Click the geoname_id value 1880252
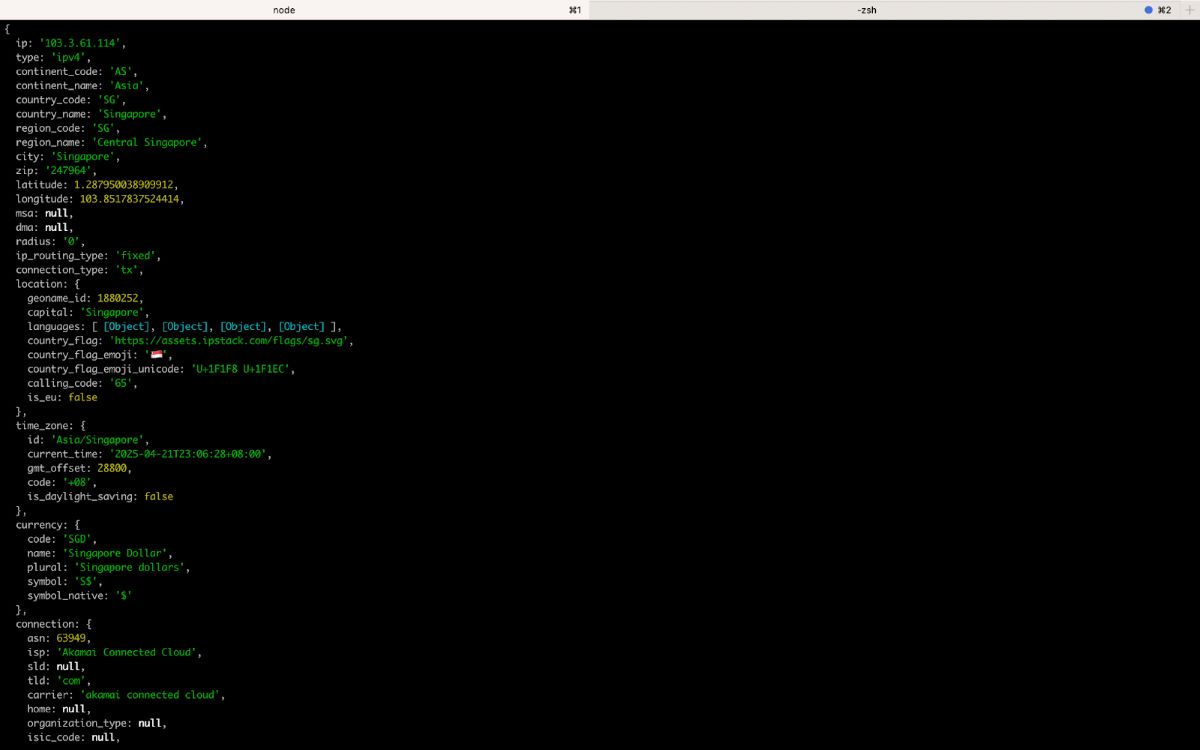Screen dimensions: 1200x750 [x=121, y=298]
